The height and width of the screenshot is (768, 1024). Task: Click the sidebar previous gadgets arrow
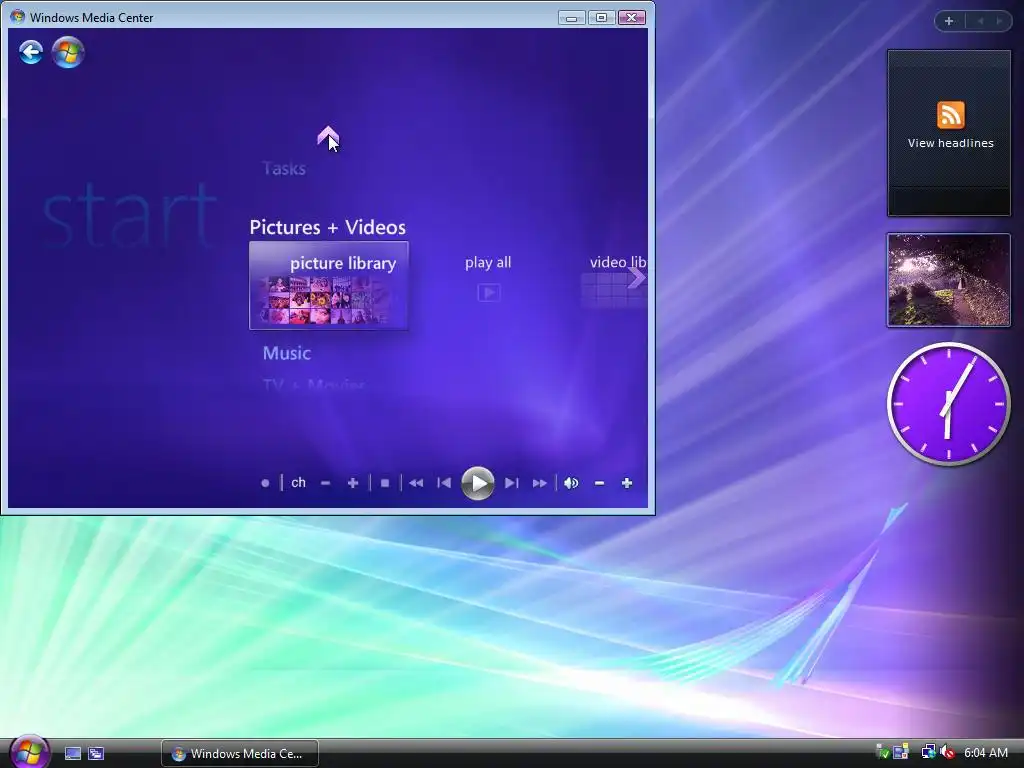[980, 21]
